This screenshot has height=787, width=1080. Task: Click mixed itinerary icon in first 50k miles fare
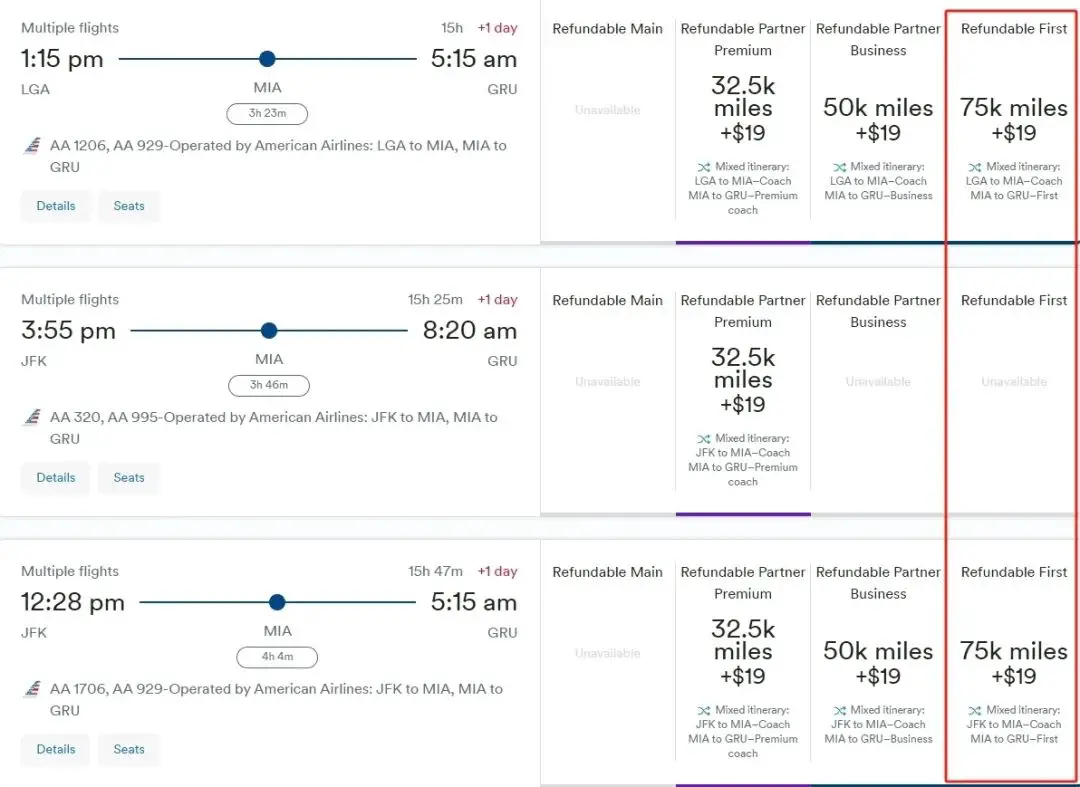pyautogui.click(x=839, y=167)
